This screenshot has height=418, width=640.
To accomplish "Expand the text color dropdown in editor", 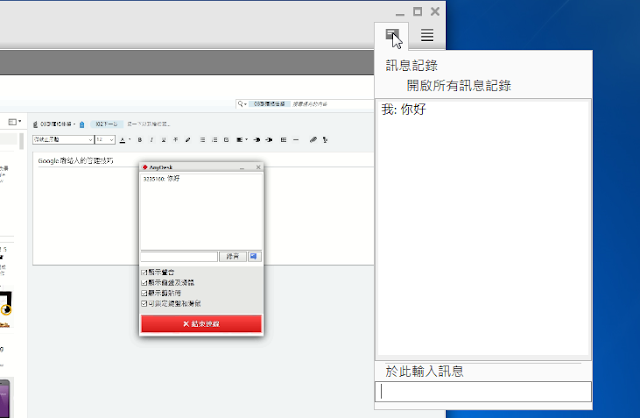I will pyautogui.click(x=129, y=139).
